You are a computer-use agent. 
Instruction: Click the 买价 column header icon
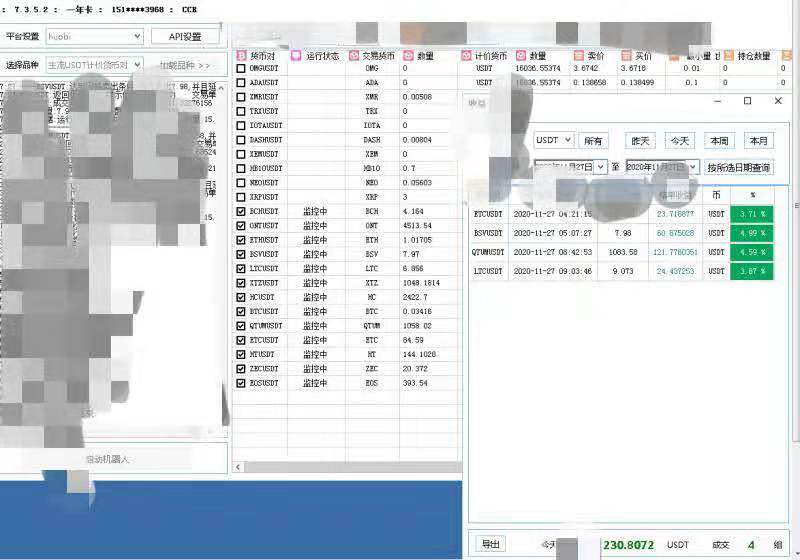(626, 56)
